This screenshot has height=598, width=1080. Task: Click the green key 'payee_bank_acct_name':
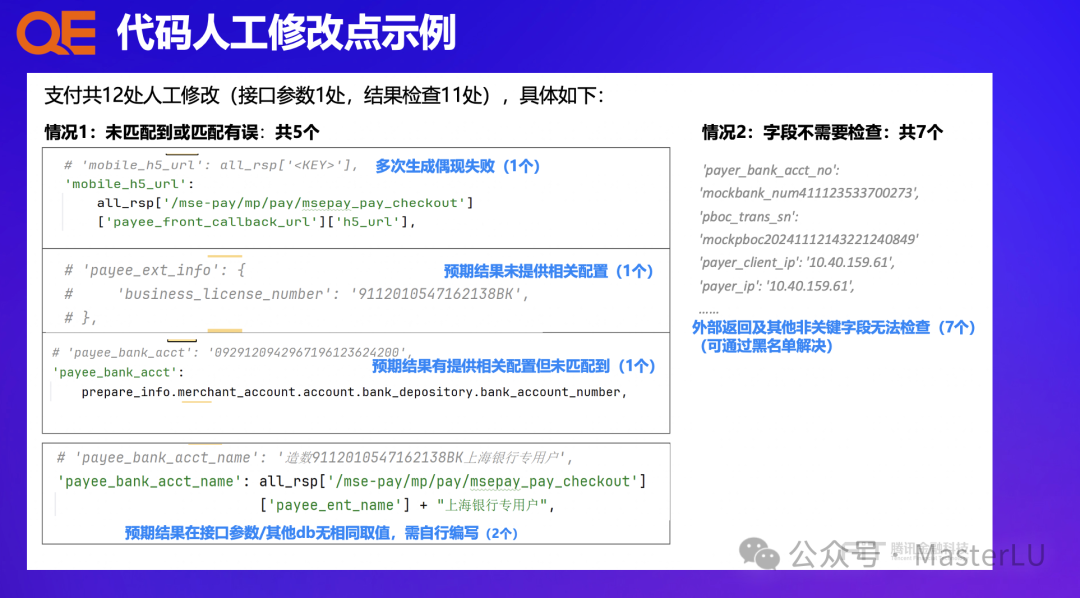click(154, 482)
